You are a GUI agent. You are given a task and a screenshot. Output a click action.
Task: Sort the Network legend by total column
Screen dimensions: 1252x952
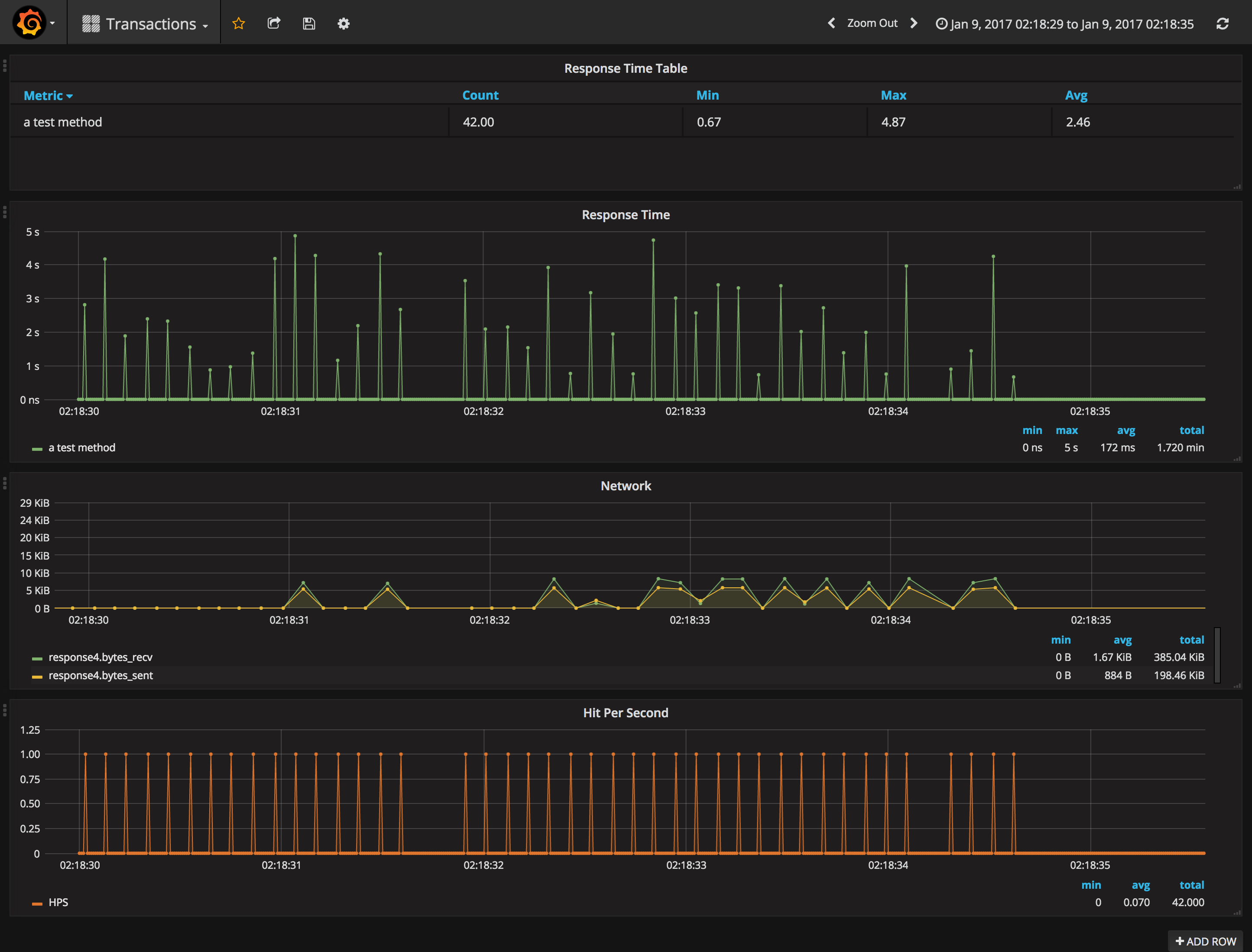pos(1191,640)
